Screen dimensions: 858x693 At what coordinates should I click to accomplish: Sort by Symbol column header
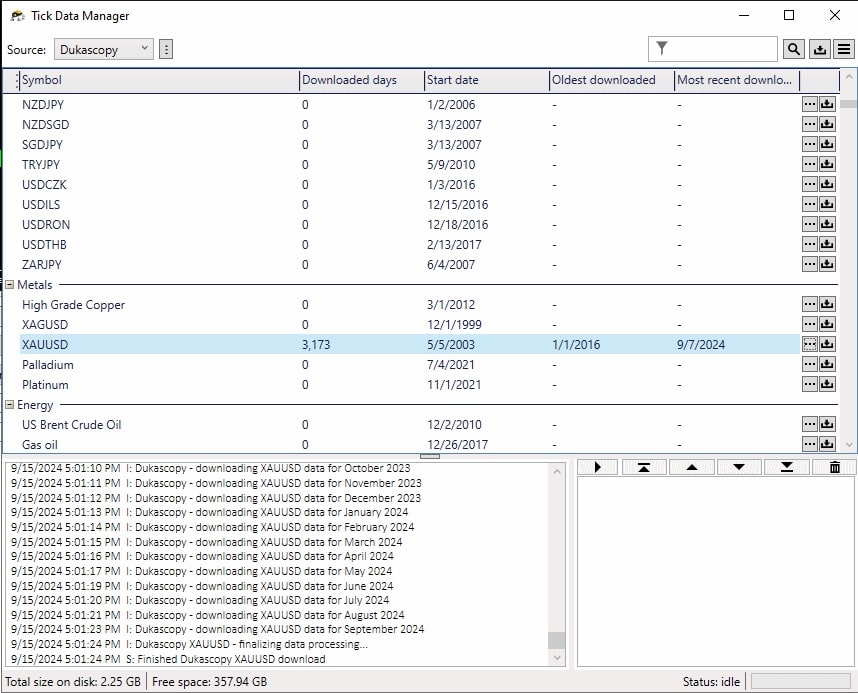[157, 80]
